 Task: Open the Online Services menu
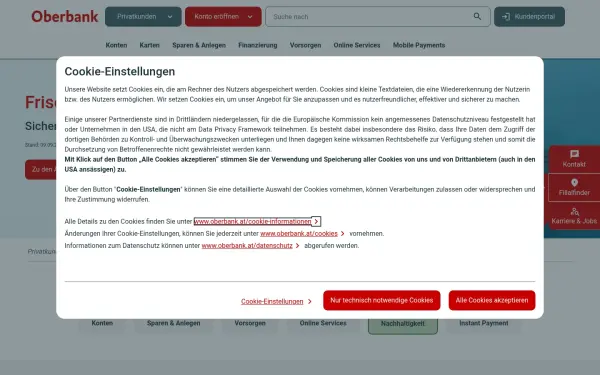357,45
